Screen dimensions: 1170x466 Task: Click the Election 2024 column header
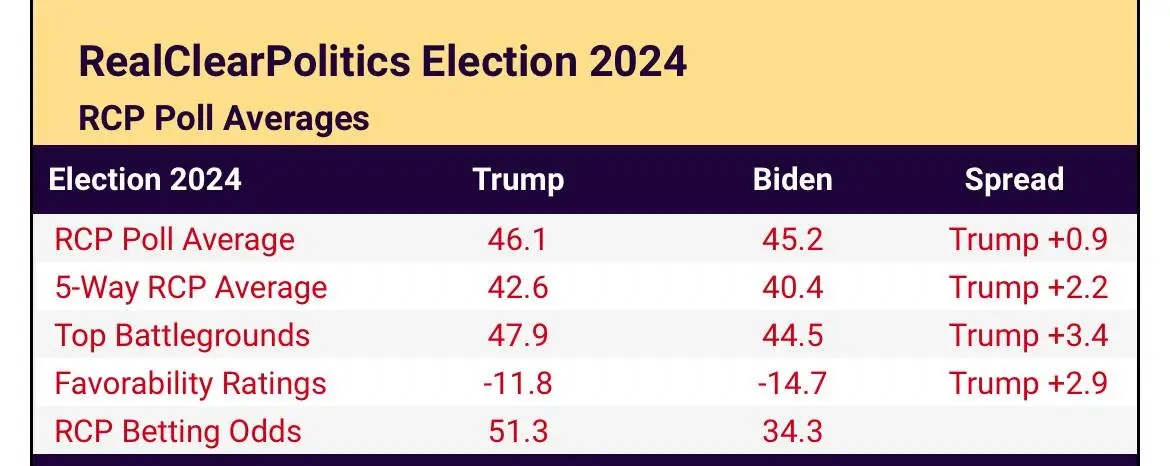click(x=145, y=180)
